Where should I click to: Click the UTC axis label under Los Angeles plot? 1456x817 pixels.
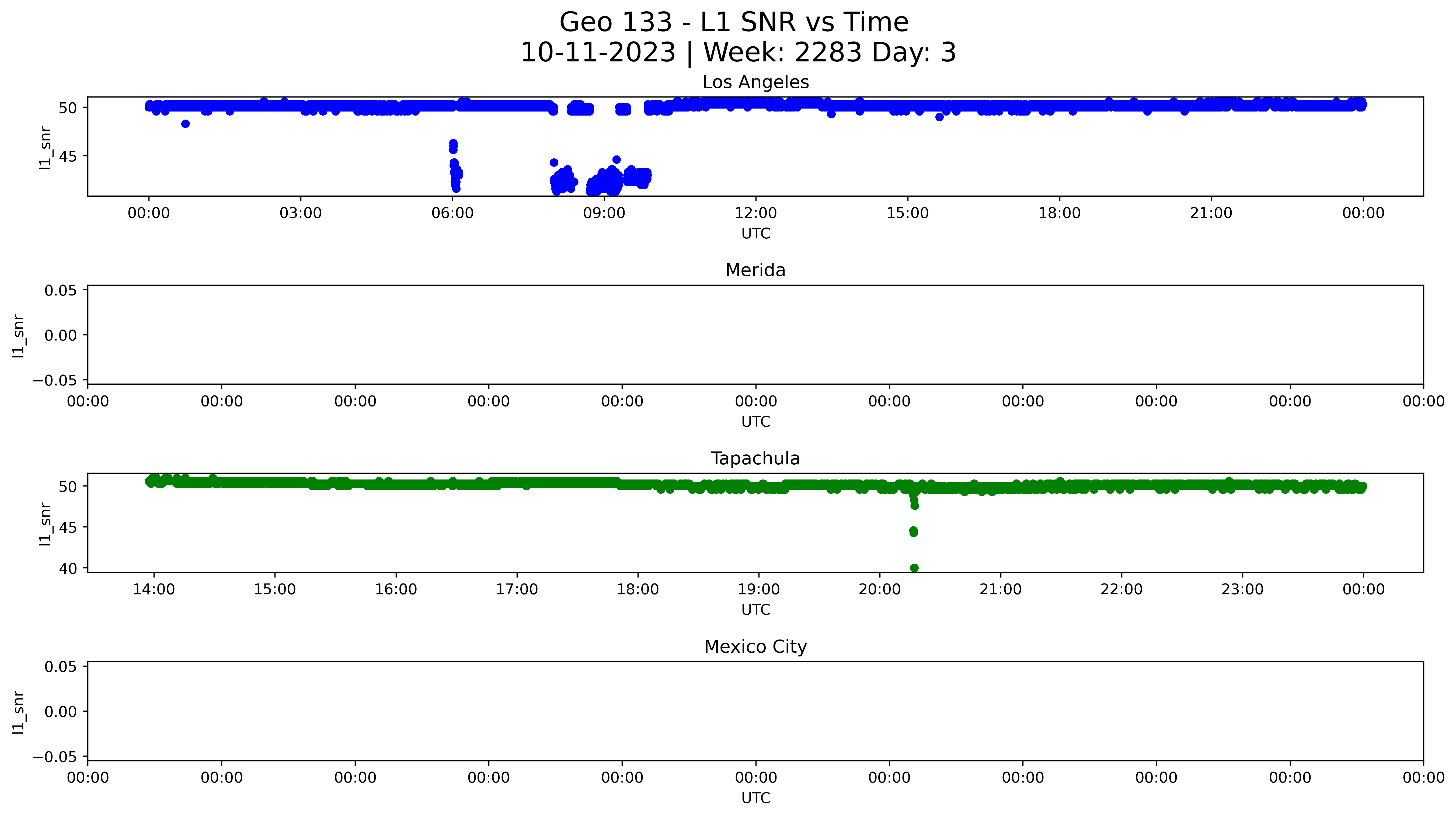point(756,234)
